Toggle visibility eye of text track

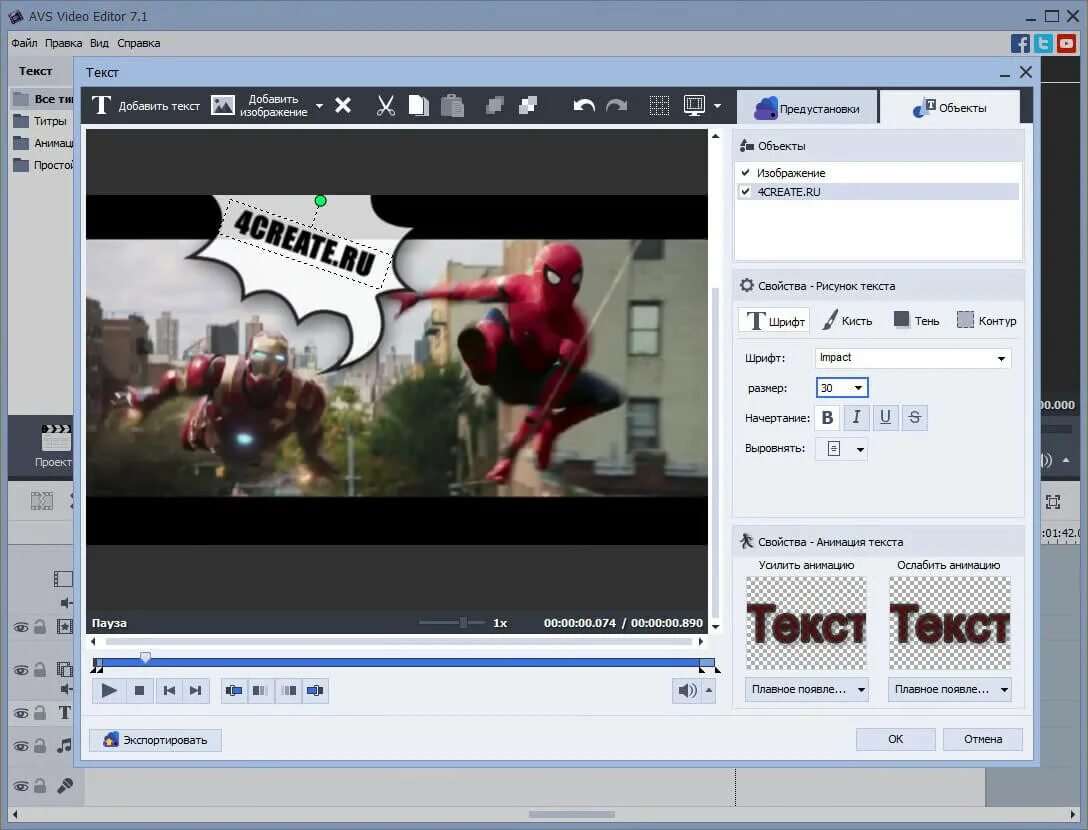[21, 713]
